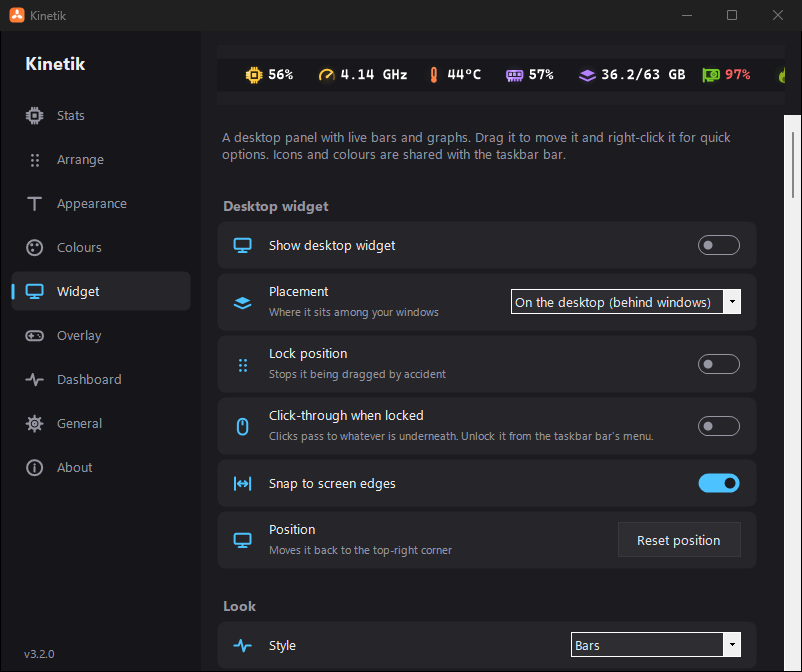Click the drag-dots icon in Lock position row
The width and height of the screenshot is (802, 672).
coord(243,365)
